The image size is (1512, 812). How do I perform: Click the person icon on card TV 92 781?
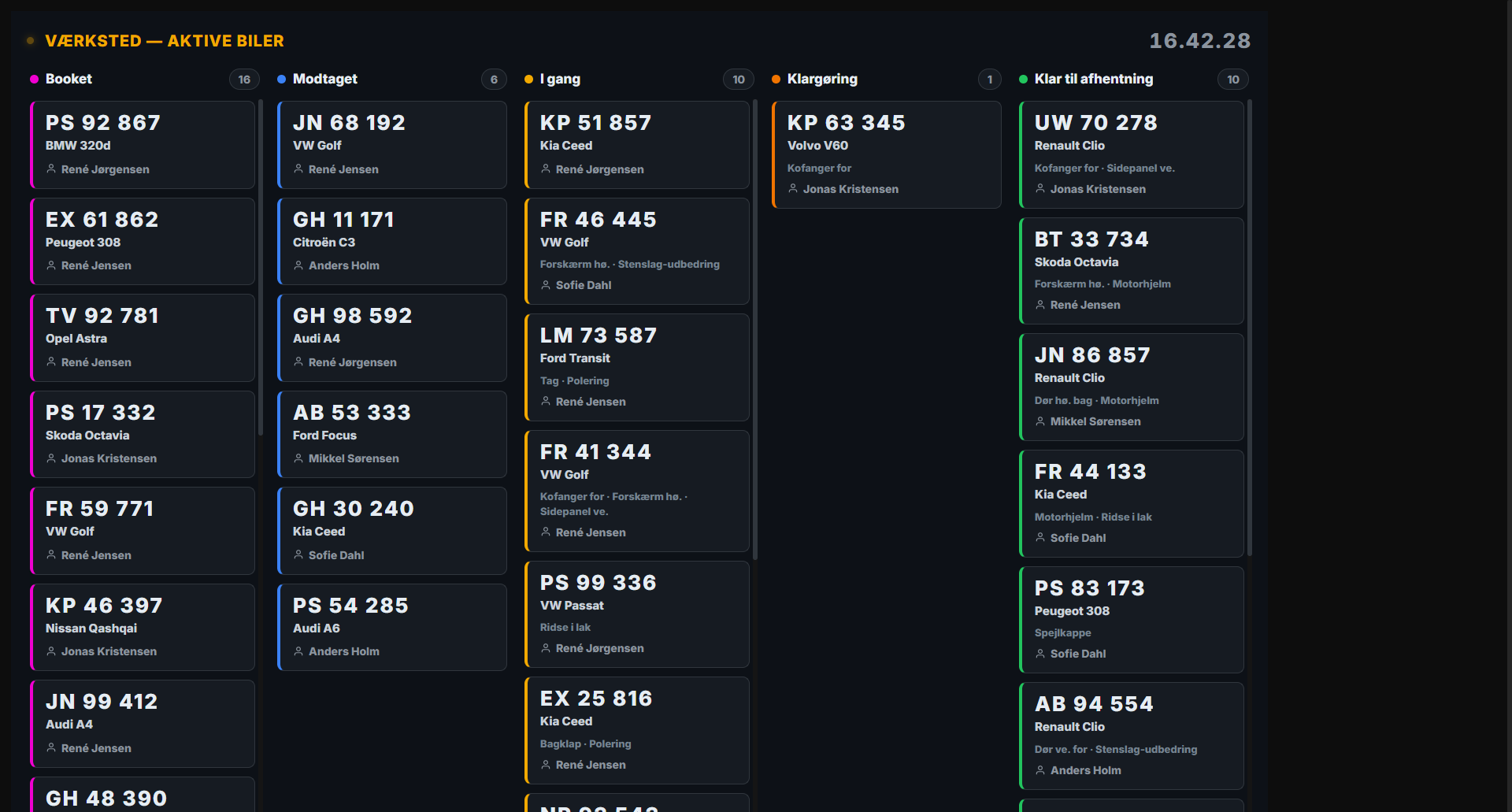point(51,362)
